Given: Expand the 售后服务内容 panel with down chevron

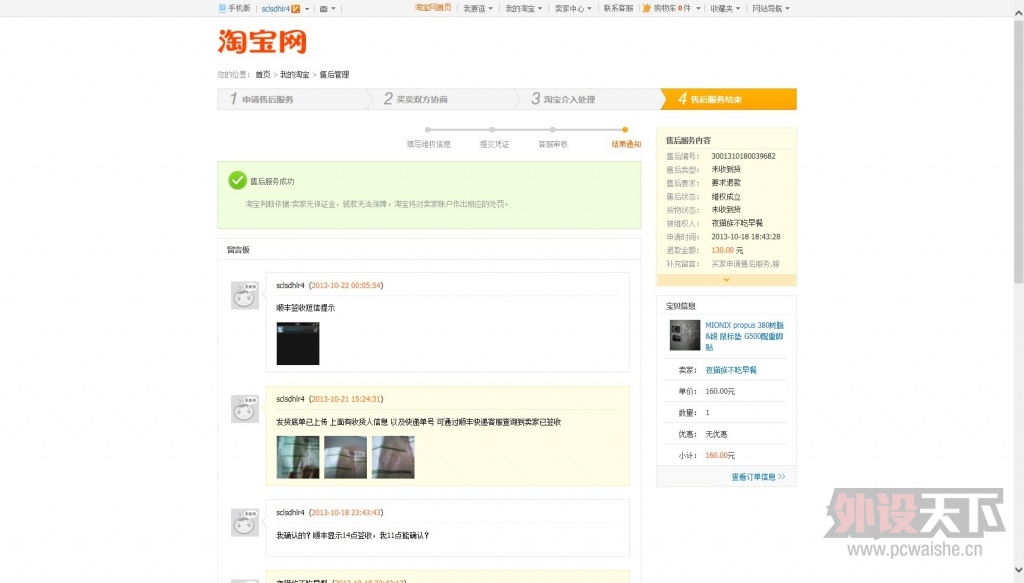Looking at the screenshot, I should point(726,279).
